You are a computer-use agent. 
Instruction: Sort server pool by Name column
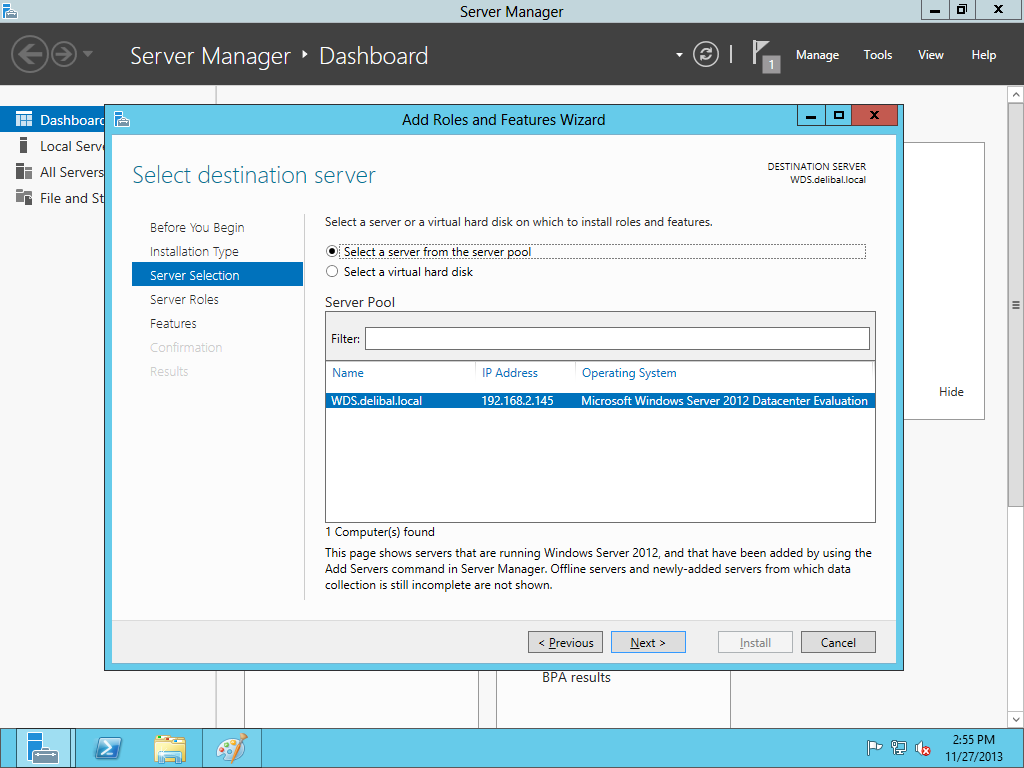pos(348,373)
